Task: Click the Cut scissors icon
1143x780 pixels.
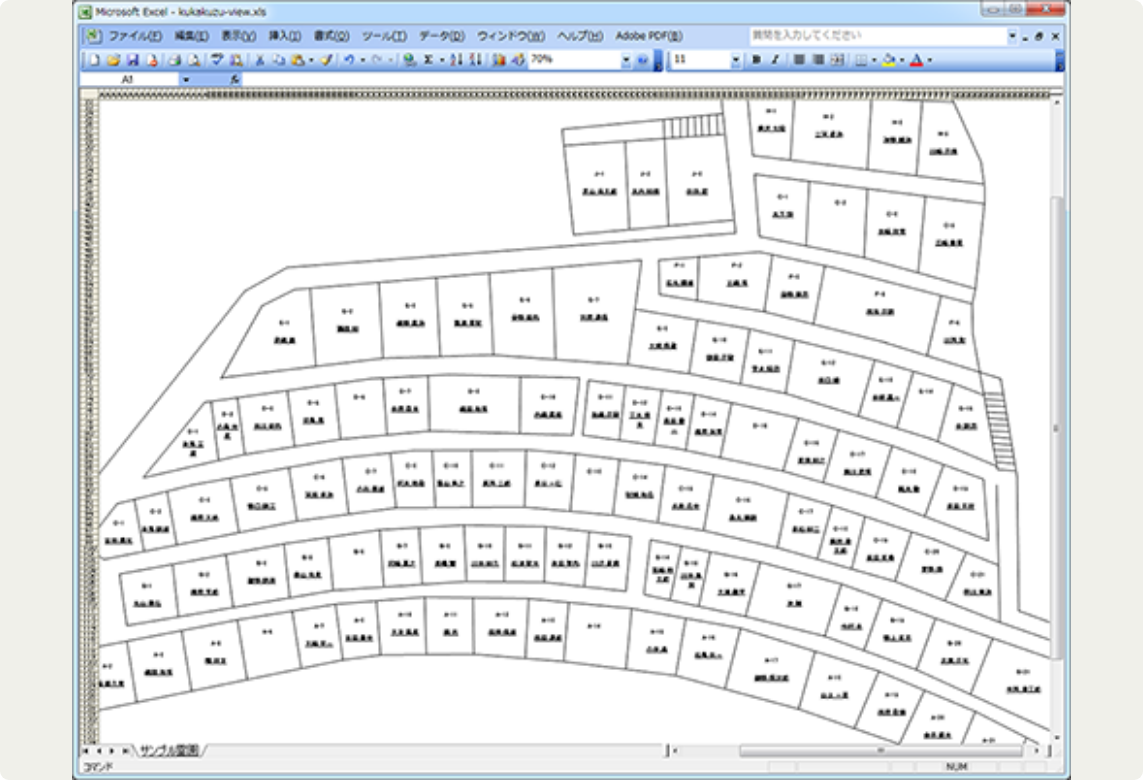Action: tap(260, 60)
